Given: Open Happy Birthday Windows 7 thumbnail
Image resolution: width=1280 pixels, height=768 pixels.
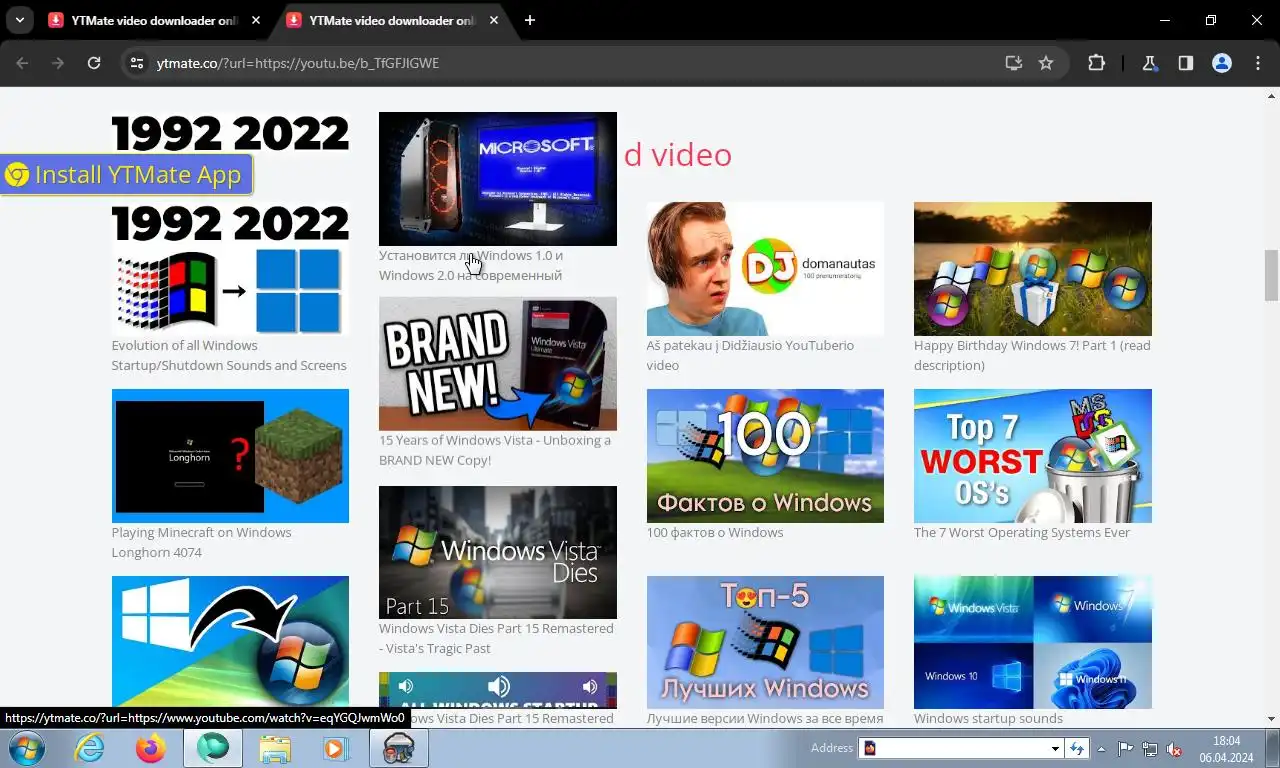Looking at the screenshot, I should pyautogui.click(x=1033, y=268).
